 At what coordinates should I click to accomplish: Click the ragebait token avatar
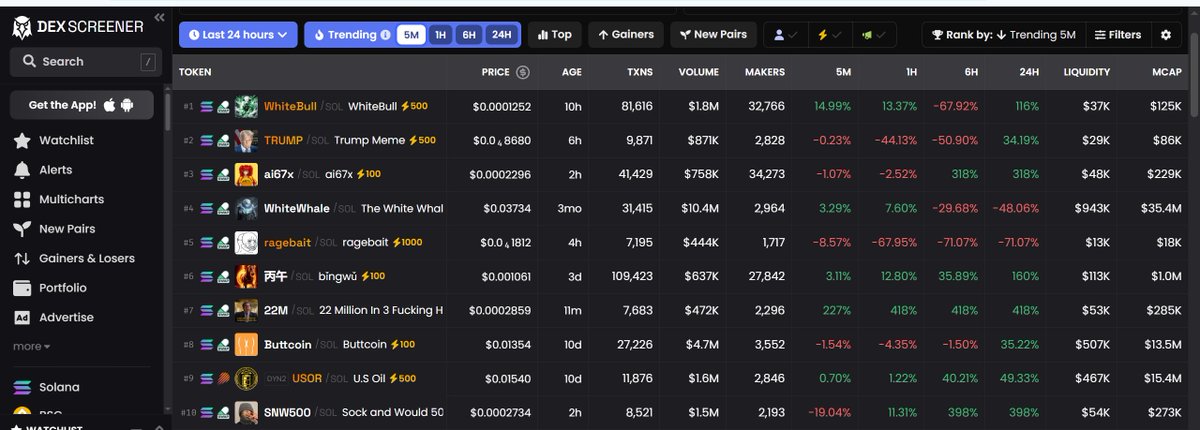point(246,243)
